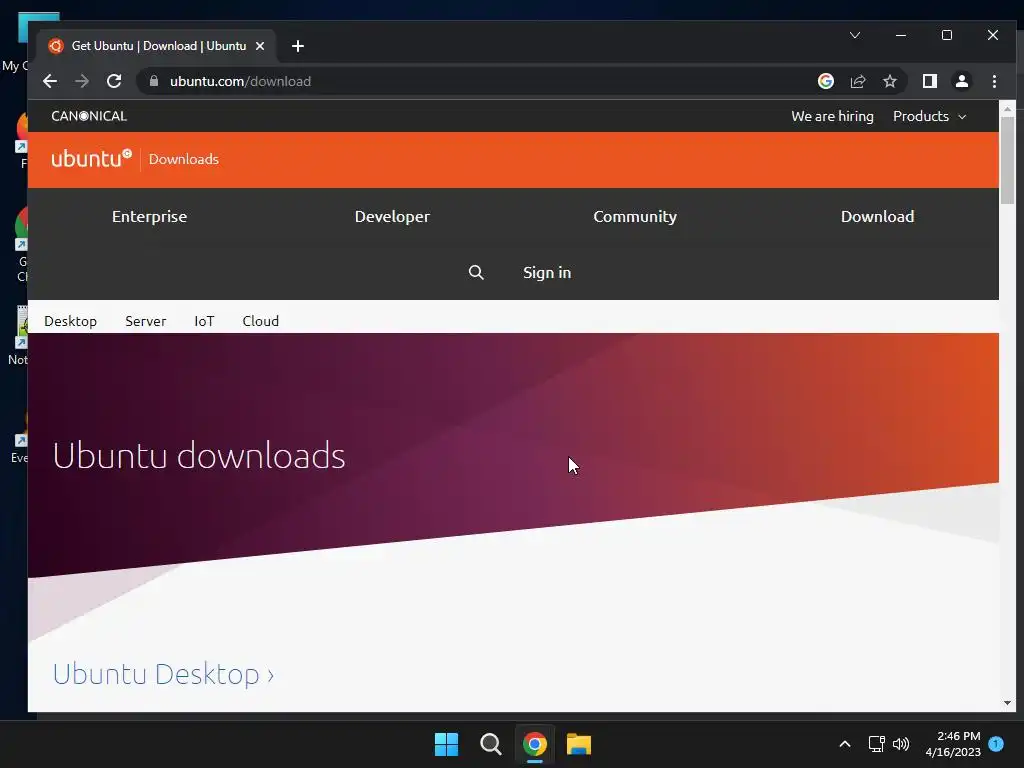Image resolution: width=1024 pixels, height=768 pixels.
Task: Select the Get Ubuntu Download tab
Action: [157, 46]
